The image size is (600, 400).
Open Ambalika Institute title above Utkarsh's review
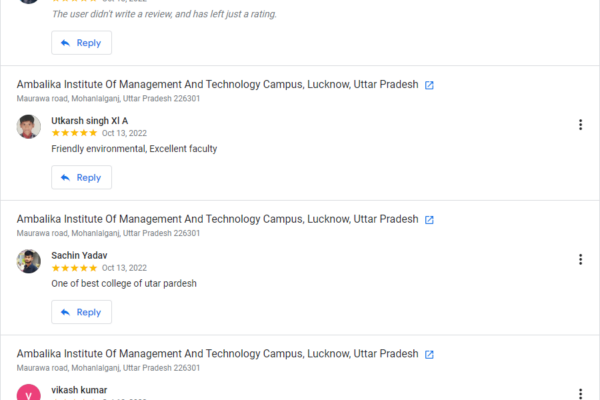(x=217, y=85)
